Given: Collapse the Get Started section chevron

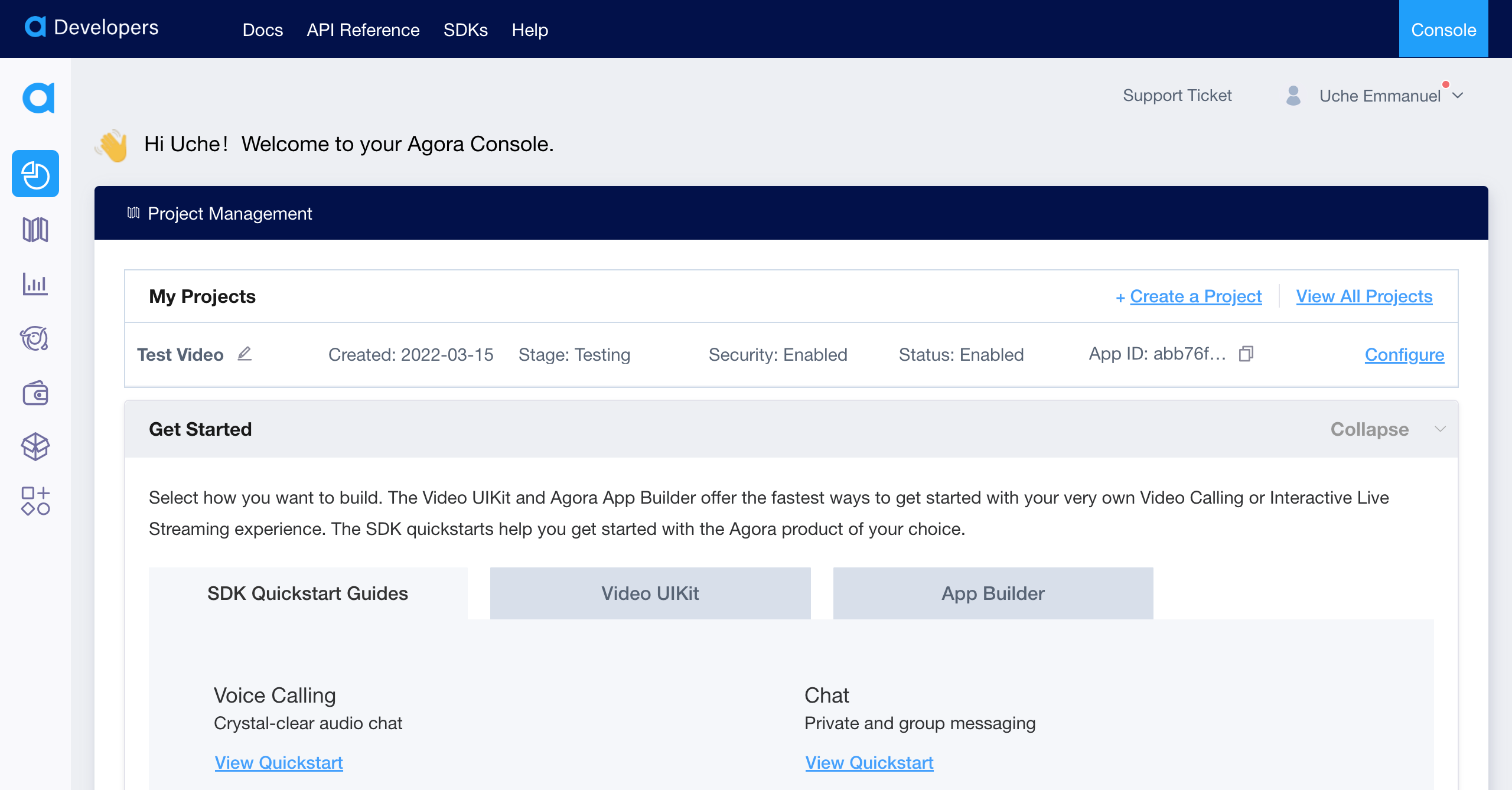Looking at the screenshot, I should point(1441,429).
